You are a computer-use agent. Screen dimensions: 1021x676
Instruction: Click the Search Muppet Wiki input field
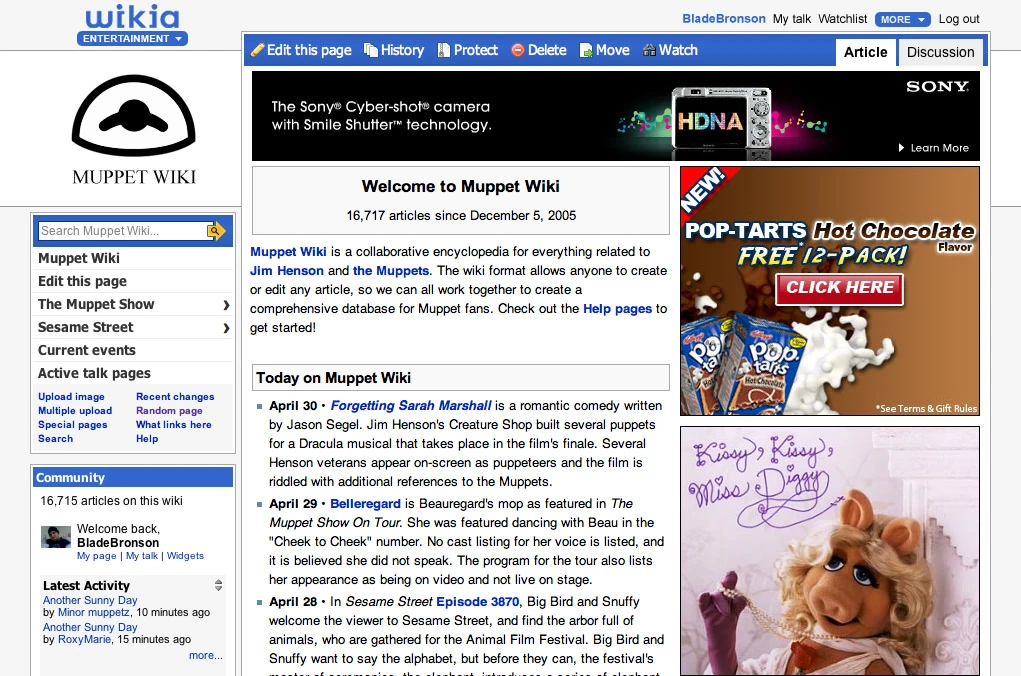pos(122,231)
